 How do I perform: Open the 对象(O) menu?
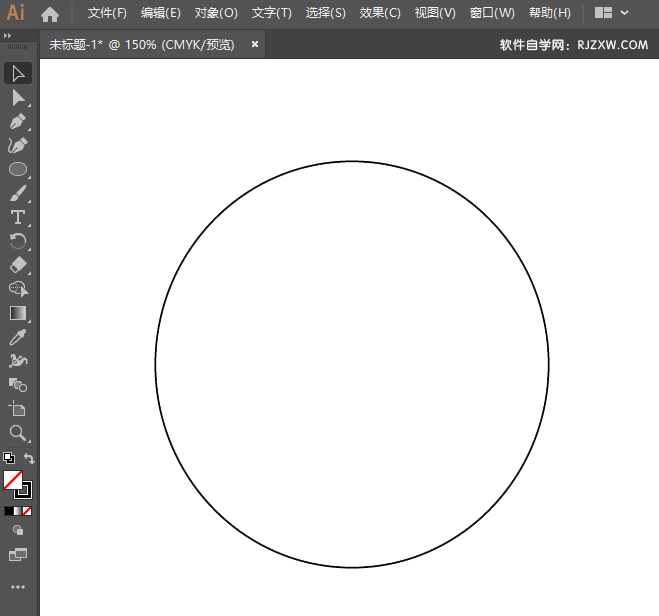point(216,13)
